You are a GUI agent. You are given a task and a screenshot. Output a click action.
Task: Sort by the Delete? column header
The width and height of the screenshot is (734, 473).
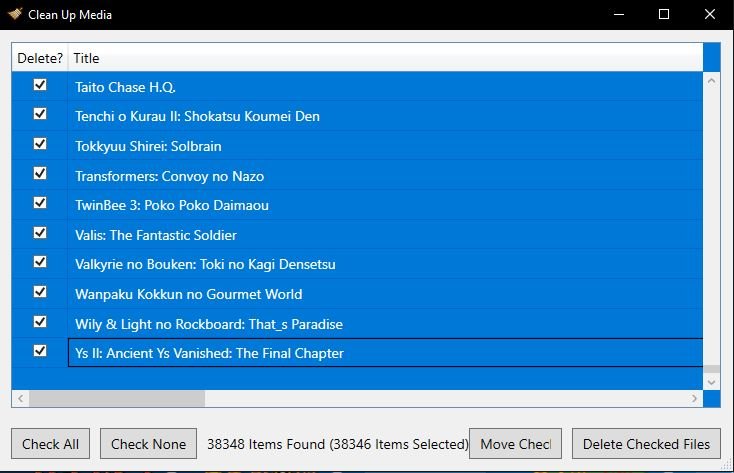(x=40, y=58)
